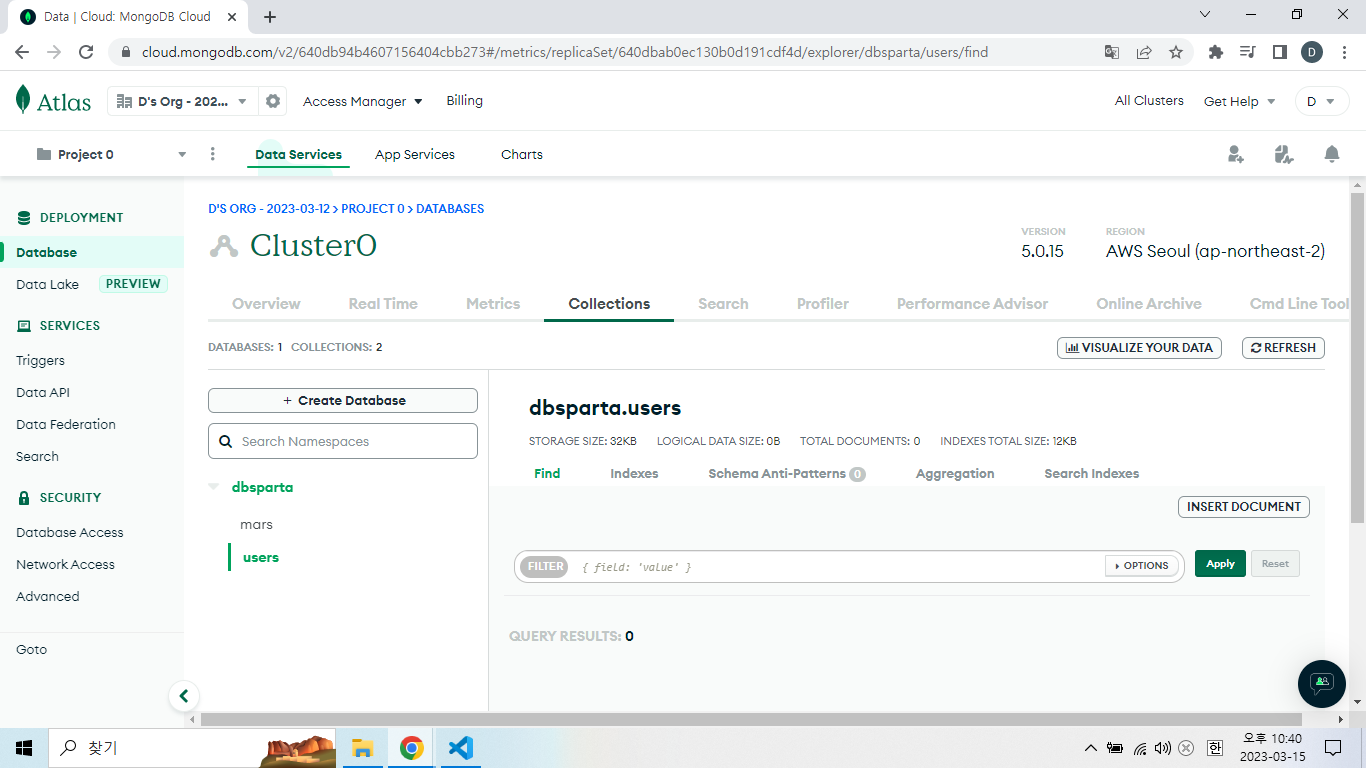Open the All Clusters link
Viewport: 1366px width, 768px height.
(1149, 100)
